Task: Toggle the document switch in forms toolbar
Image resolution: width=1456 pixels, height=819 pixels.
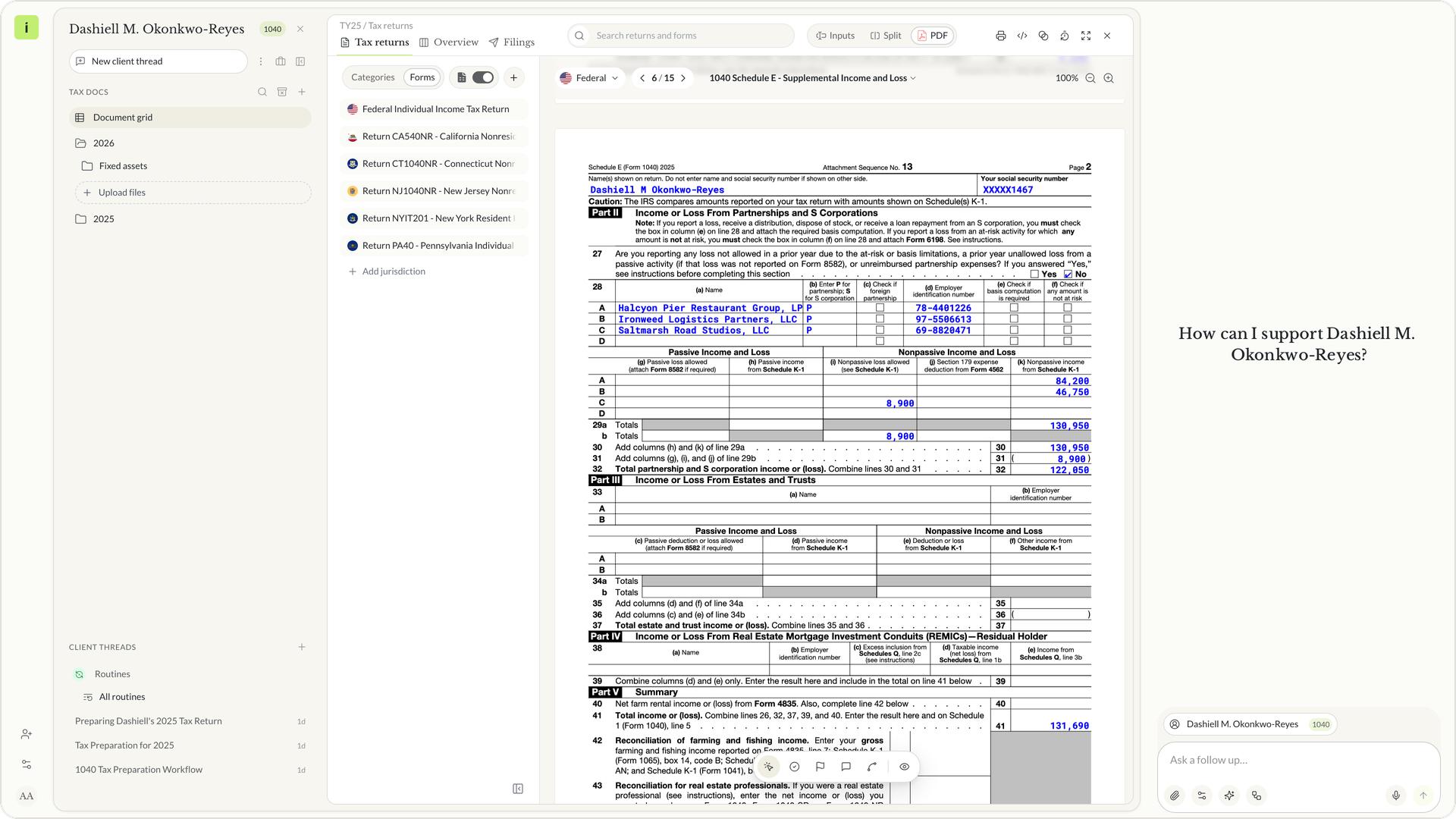Action: point(483,77)
